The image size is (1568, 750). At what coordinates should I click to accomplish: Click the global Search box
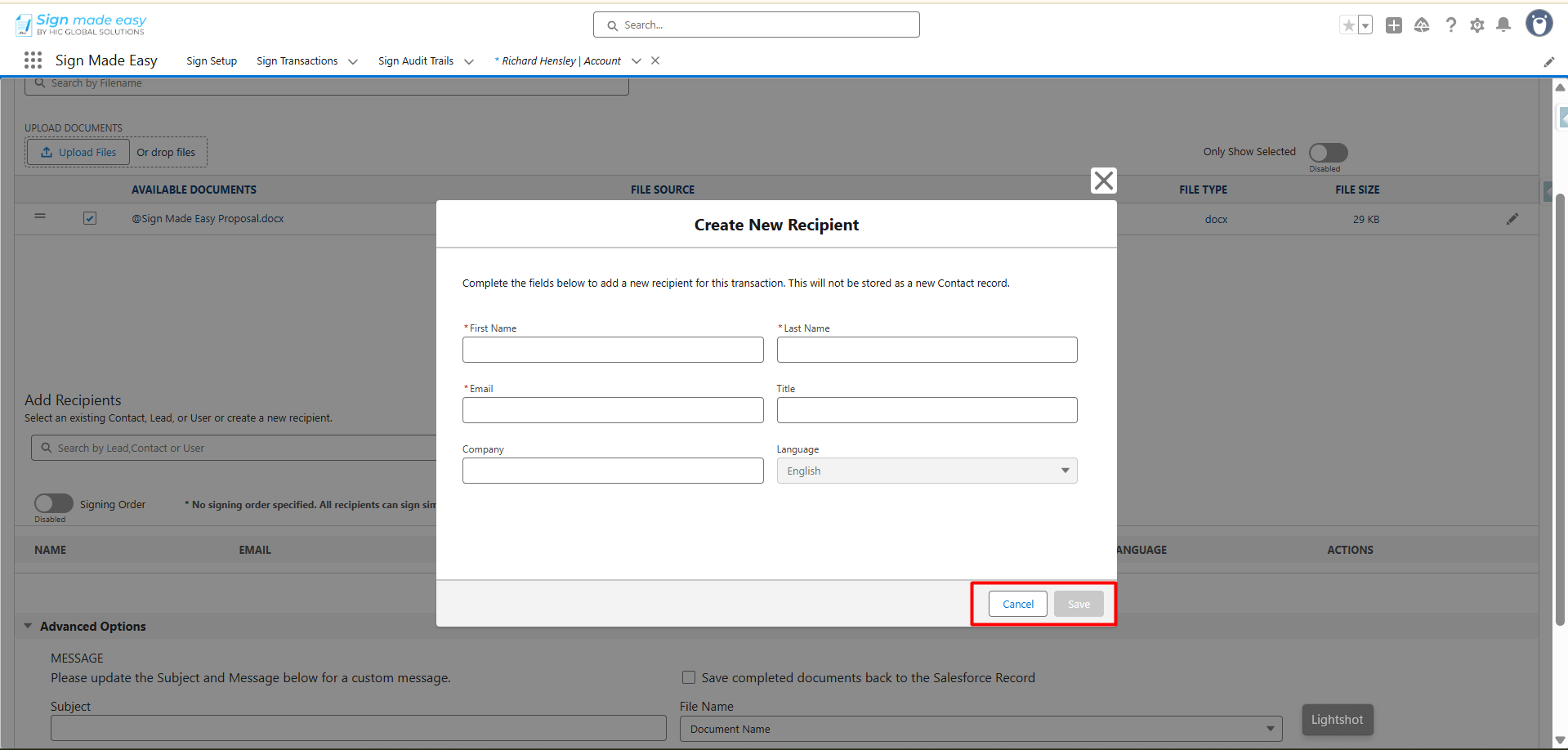(x=757, y=25)
